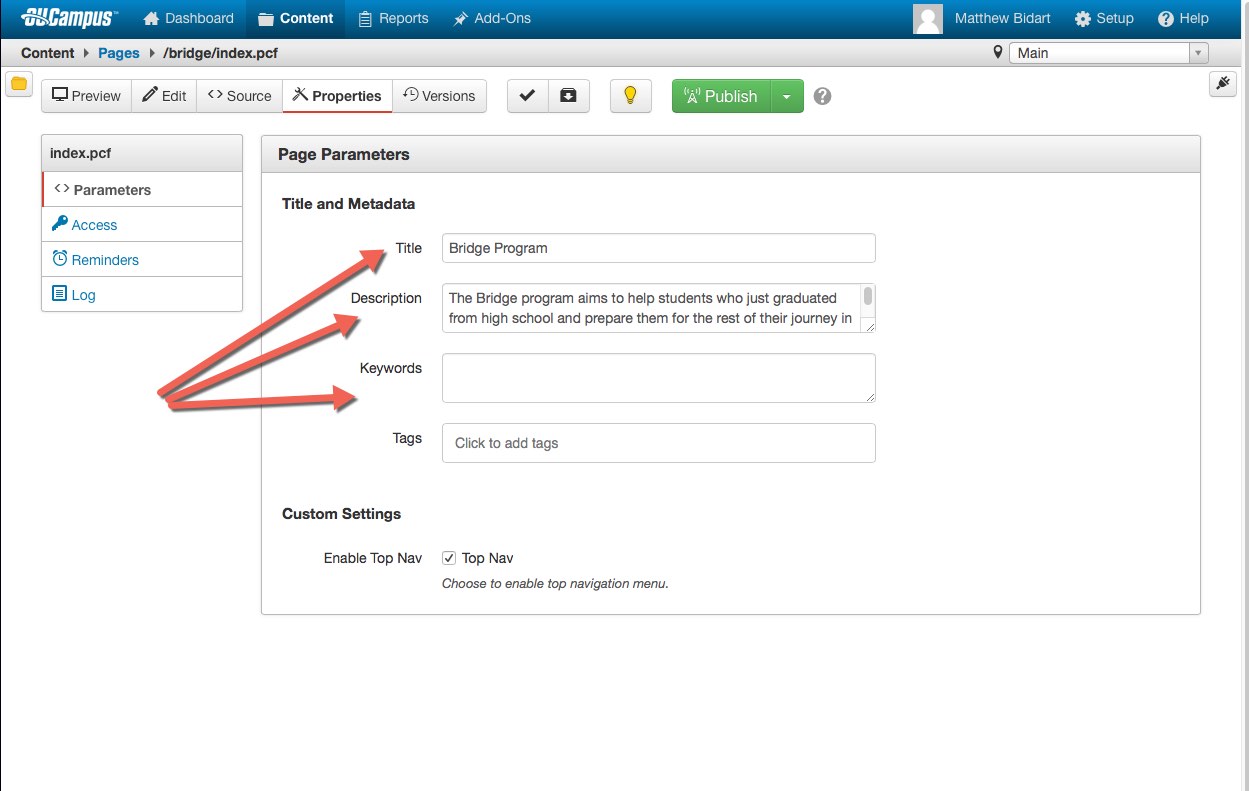
Task: Click the user avatar thumbnail
Action: [x=928, y=18]
